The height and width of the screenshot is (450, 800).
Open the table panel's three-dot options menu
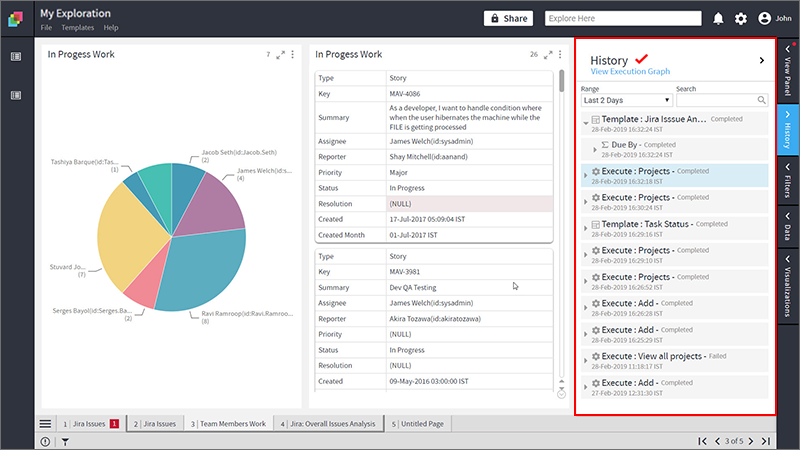coord(560,54)
